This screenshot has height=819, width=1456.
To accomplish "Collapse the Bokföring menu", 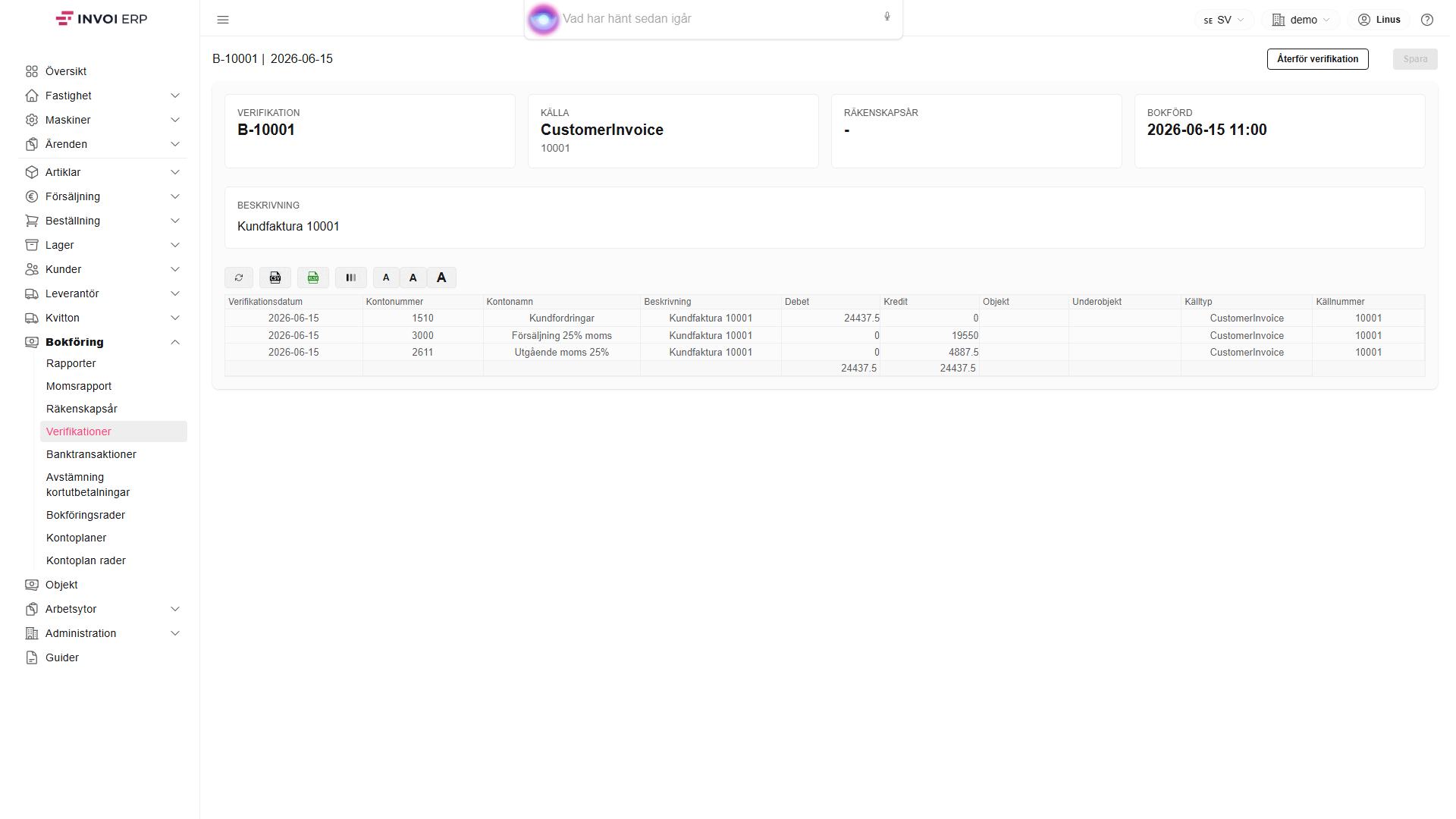I will (102, 342).
